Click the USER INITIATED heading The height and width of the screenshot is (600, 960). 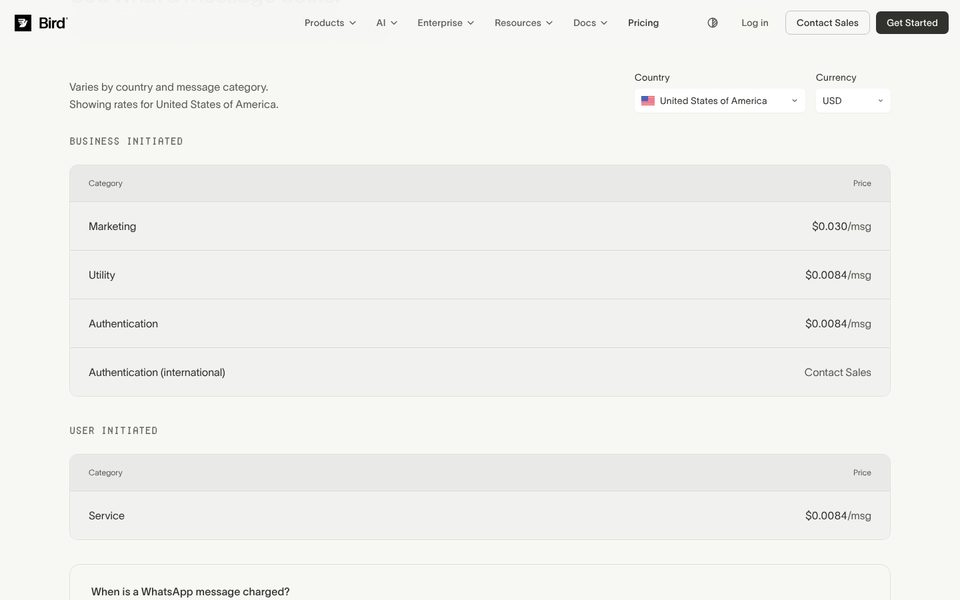(x=113, y=430)
